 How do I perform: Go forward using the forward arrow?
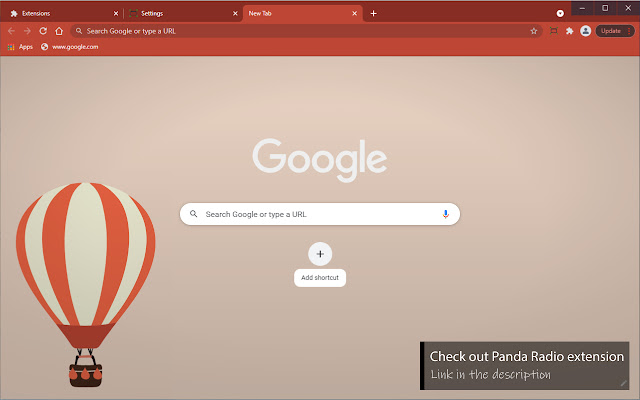(27, 31)
